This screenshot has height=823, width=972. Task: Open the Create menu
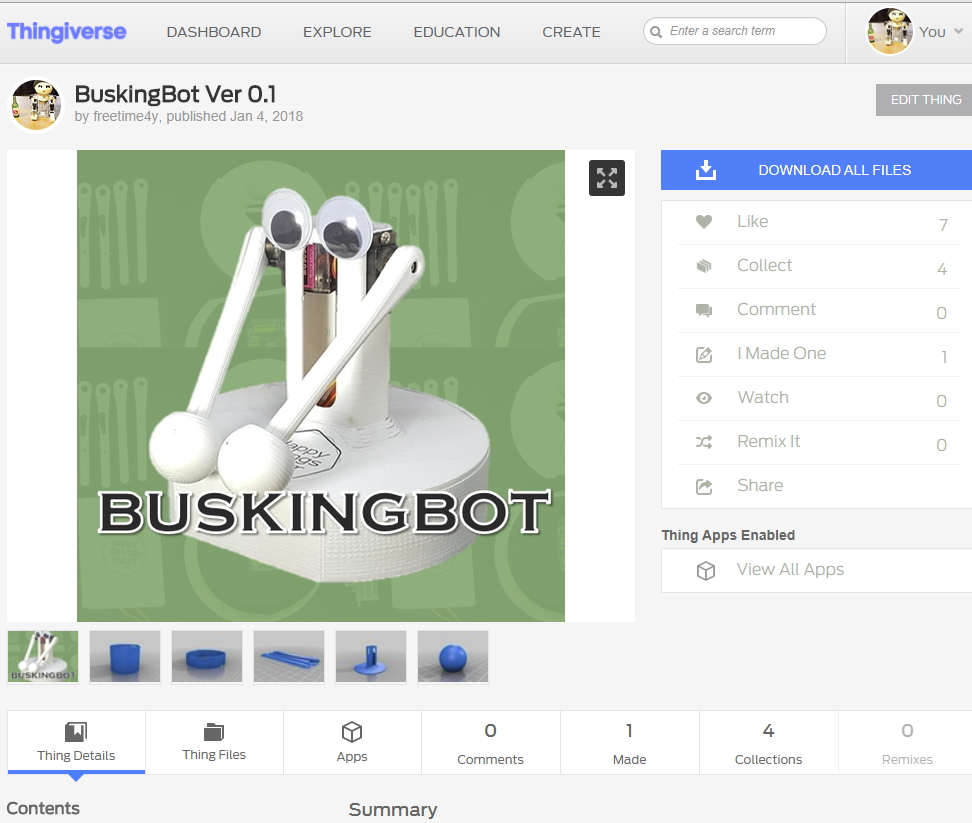coord(572,32)
